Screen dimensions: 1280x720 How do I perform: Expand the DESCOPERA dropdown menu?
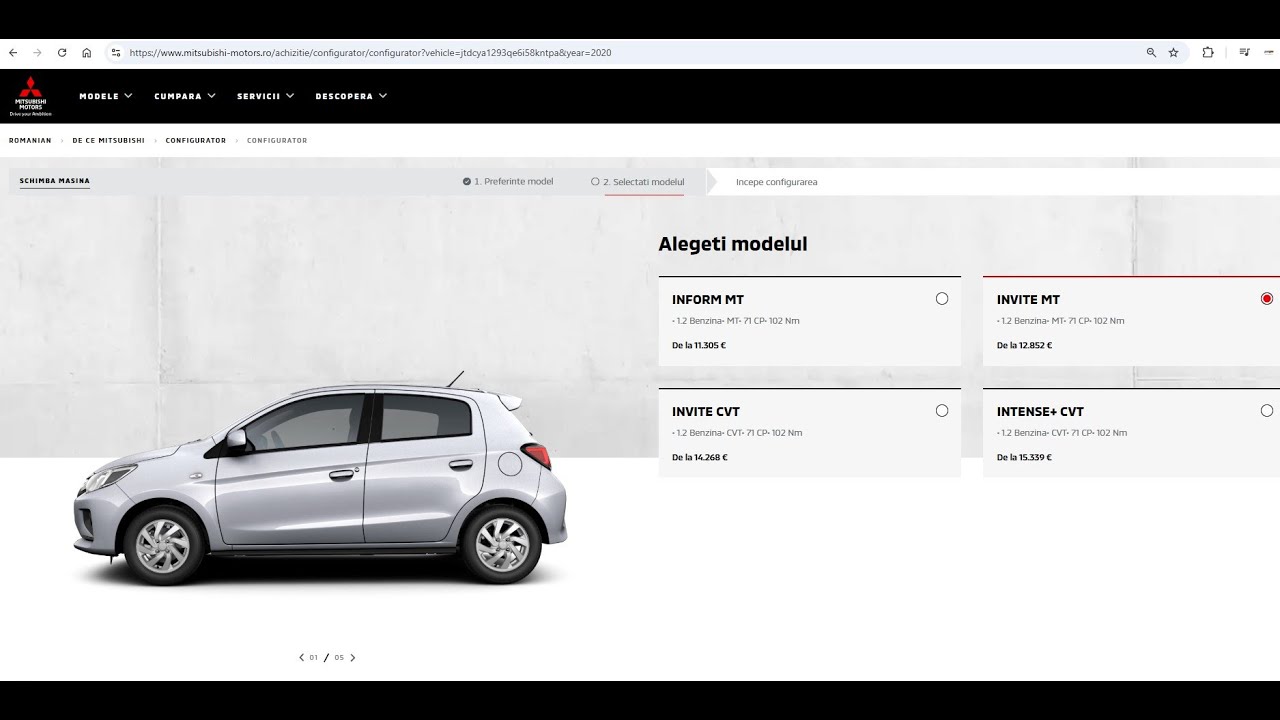pyautogui.click(x=351, y=96)
